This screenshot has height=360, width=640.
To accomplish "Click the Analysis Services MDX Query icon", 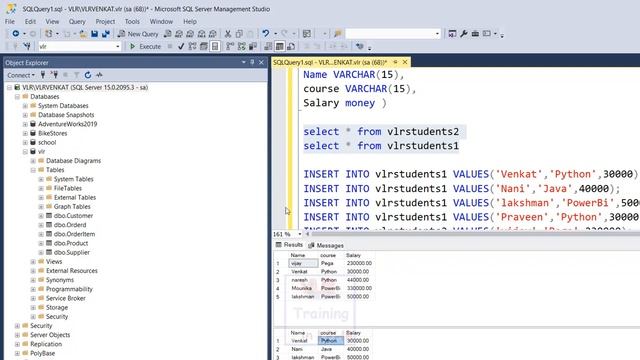I will 179,34.
